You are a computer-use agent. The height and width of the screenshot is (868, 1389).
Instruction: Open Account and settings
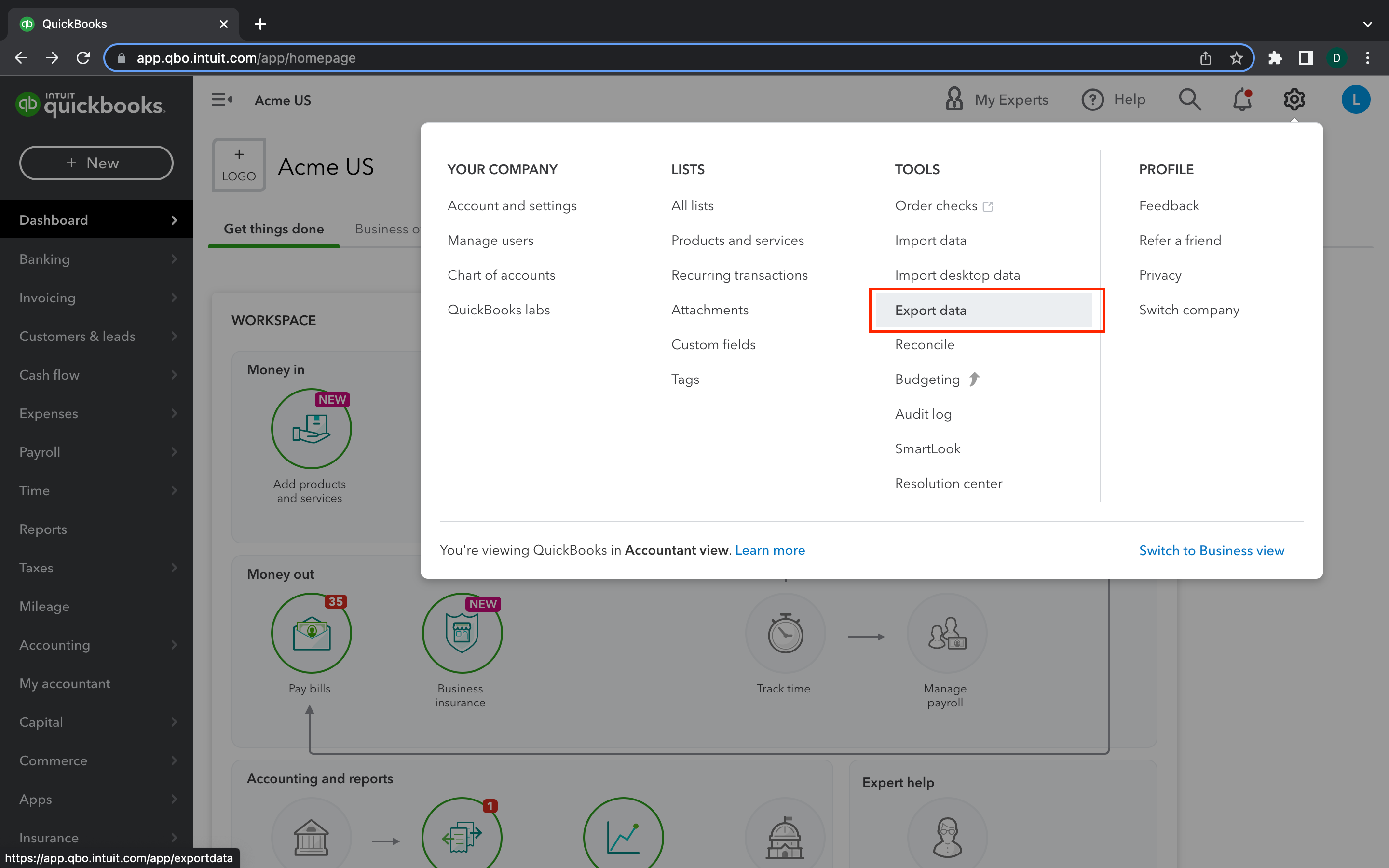pyautogui.click(x=512, y=205)
